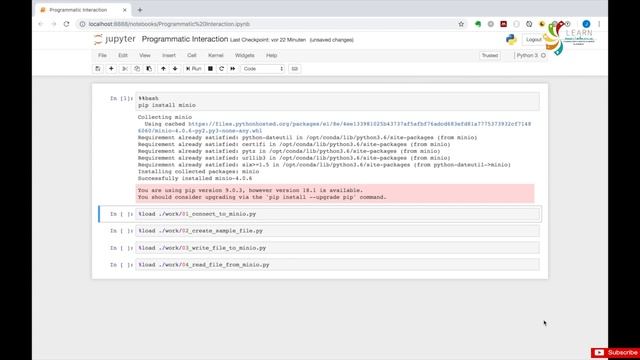Click the red extension icon in toolbar
Viewport: 640px width, 360px height.
pos(503,24)
